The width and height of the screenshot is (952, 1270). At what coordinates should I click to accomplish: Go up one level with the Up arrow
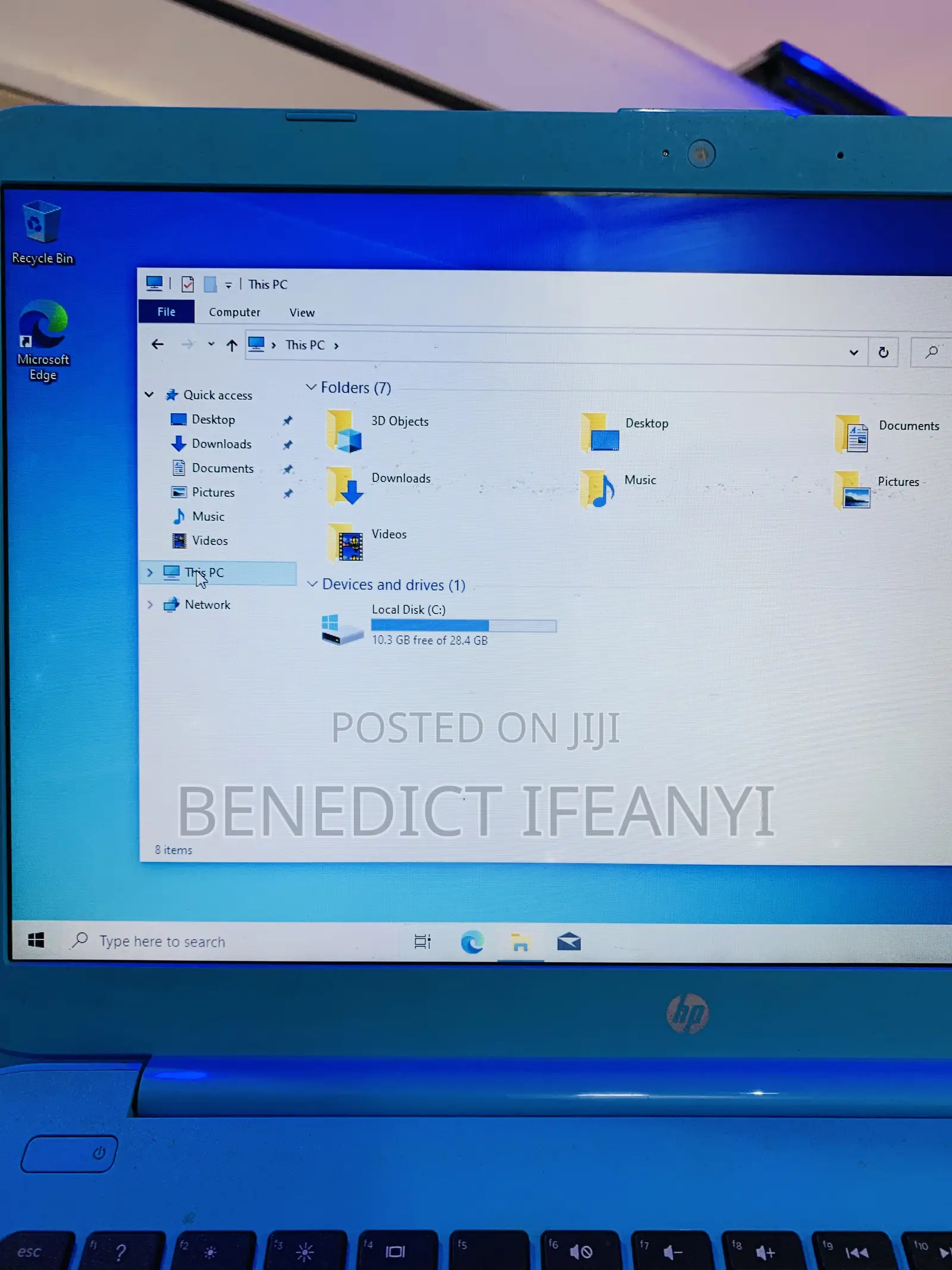(x=231, y=345)
